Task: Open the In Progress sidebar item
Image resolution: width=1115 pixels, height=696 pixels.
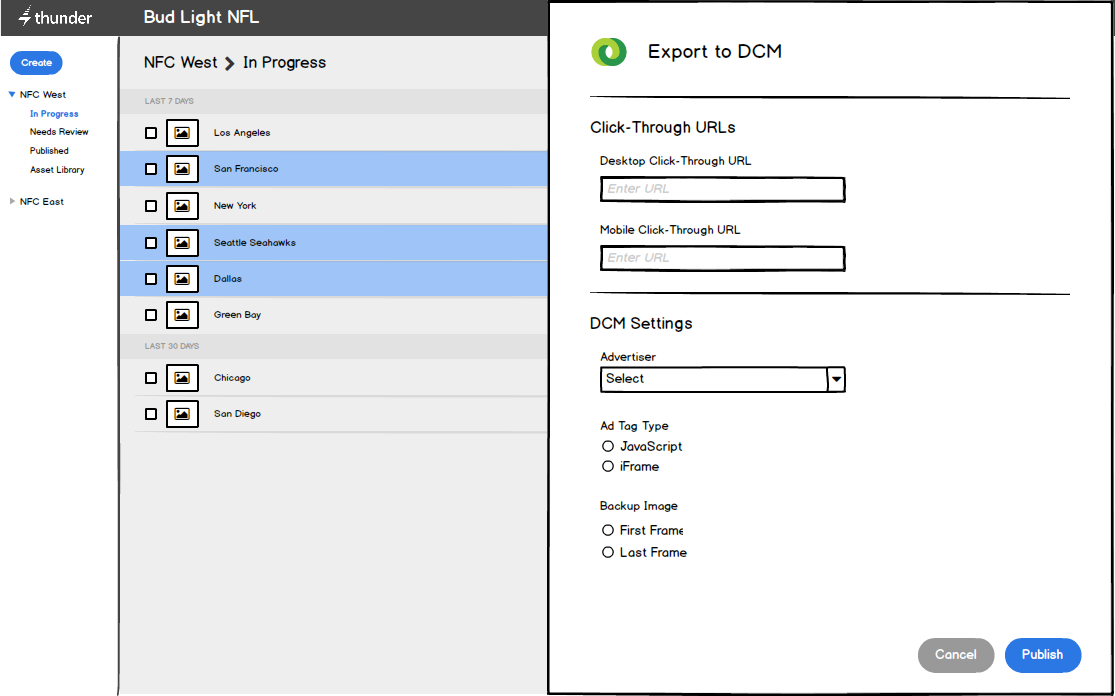Action: coord(54,114)
